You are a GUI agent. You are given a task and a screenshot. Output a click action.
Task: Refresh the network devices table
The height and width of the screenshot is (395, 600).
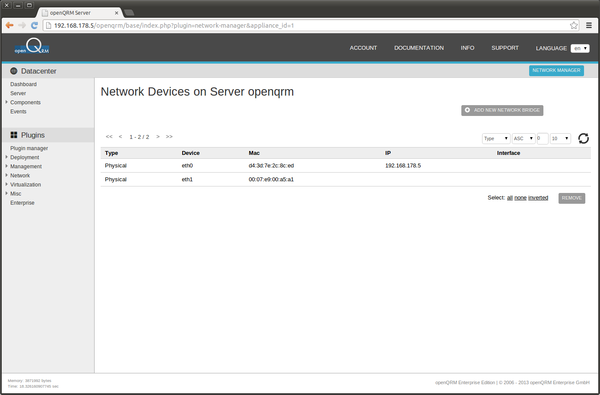click(x=583, y=138)
